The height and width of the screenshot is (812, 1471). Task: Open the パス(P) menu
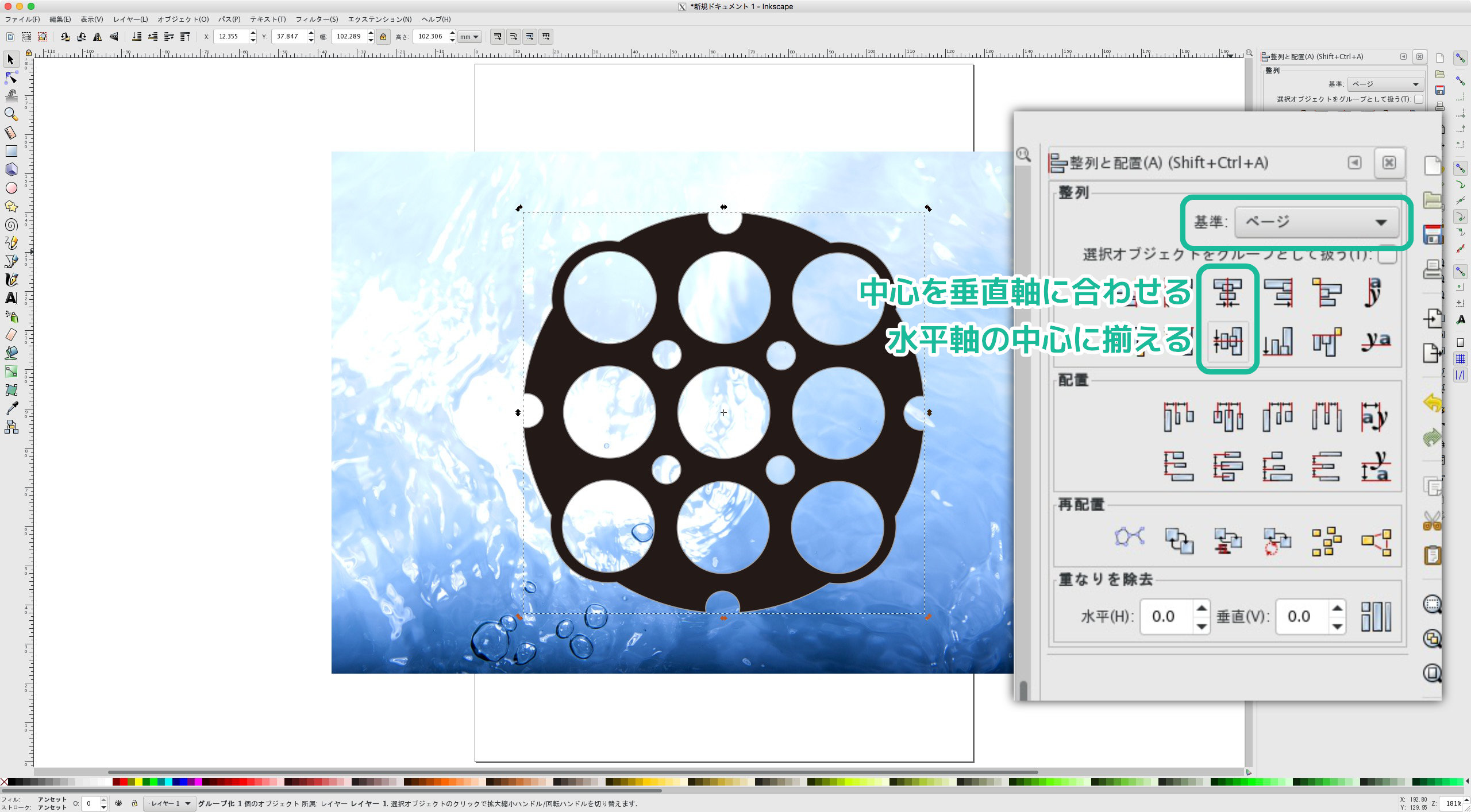[x=229, y=20]
